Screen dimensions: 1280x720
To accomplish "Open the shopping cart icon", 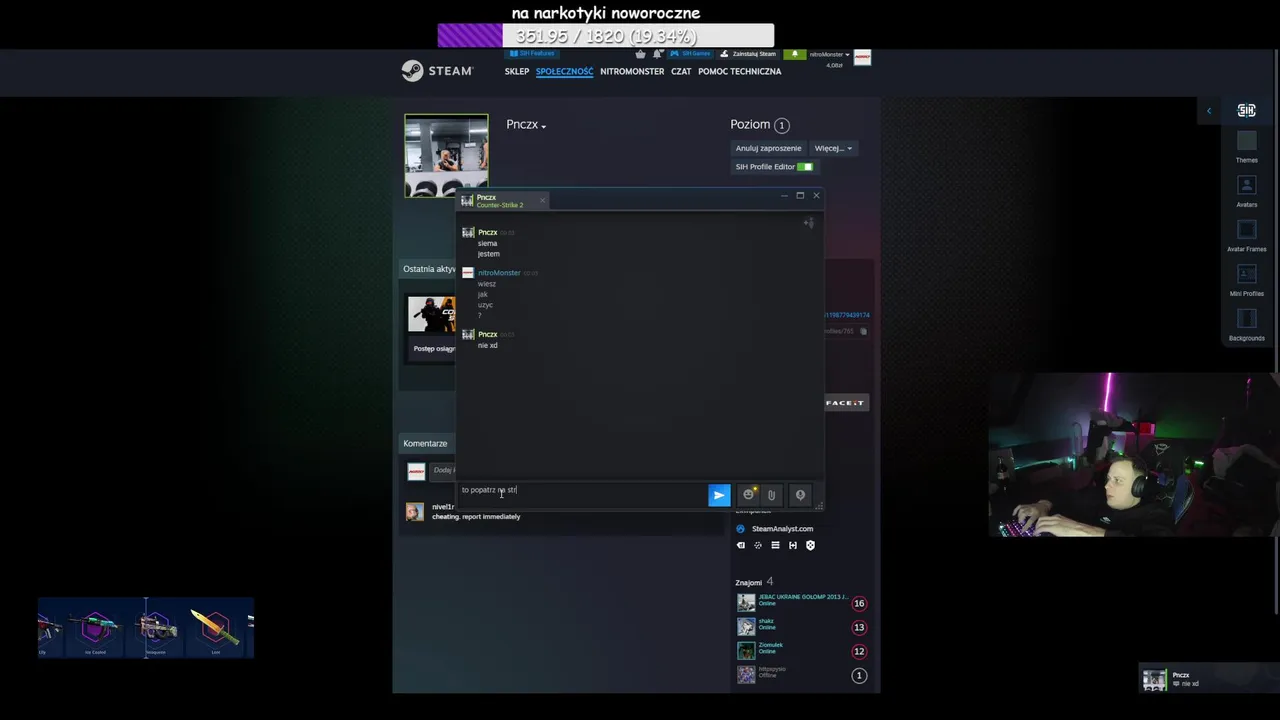I will click(x=640, y=54).
